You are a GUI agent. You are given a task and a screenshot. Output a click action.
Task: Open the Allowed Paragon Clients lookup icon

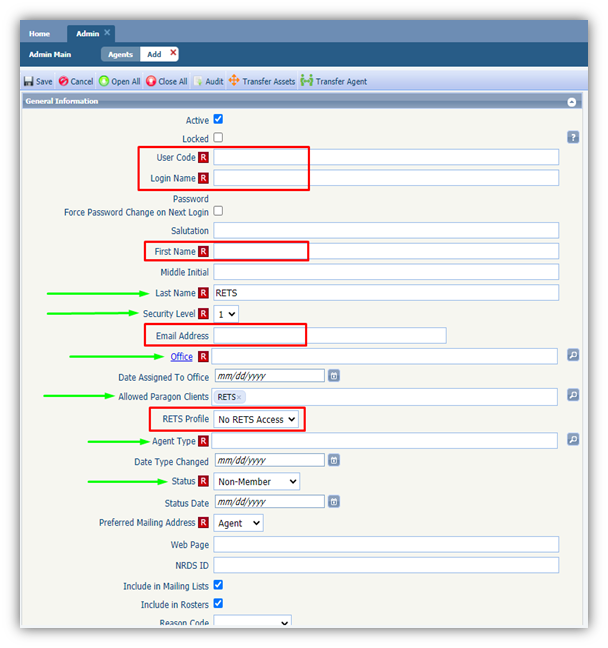click(573, 395)
